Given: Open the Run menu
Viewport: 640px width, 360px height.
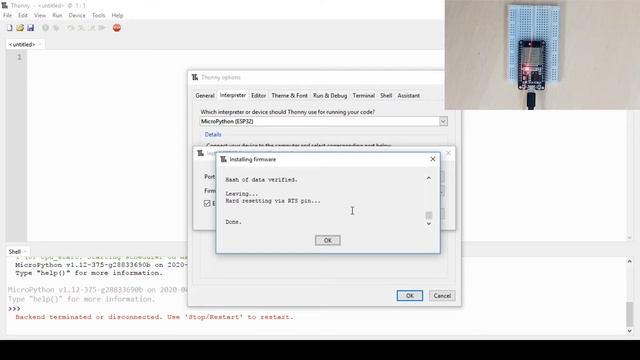Looking at the screenshot, I should point(57,15).
